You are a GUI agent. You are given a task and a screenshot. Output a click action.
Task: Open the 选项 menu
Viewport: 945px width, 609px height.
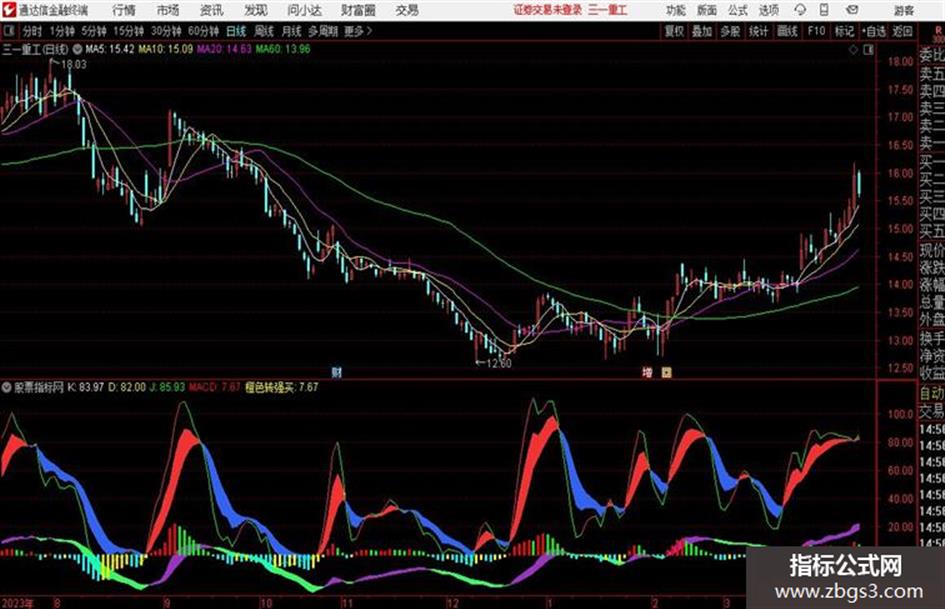pos(768,10)
